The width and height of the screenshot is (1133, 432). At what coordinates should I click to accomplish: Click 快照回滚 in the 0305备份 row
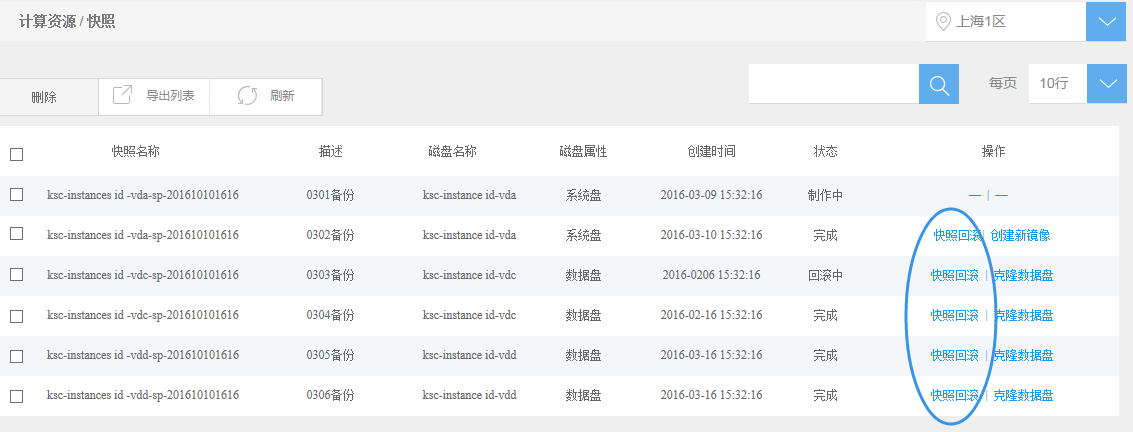point(954,356)
